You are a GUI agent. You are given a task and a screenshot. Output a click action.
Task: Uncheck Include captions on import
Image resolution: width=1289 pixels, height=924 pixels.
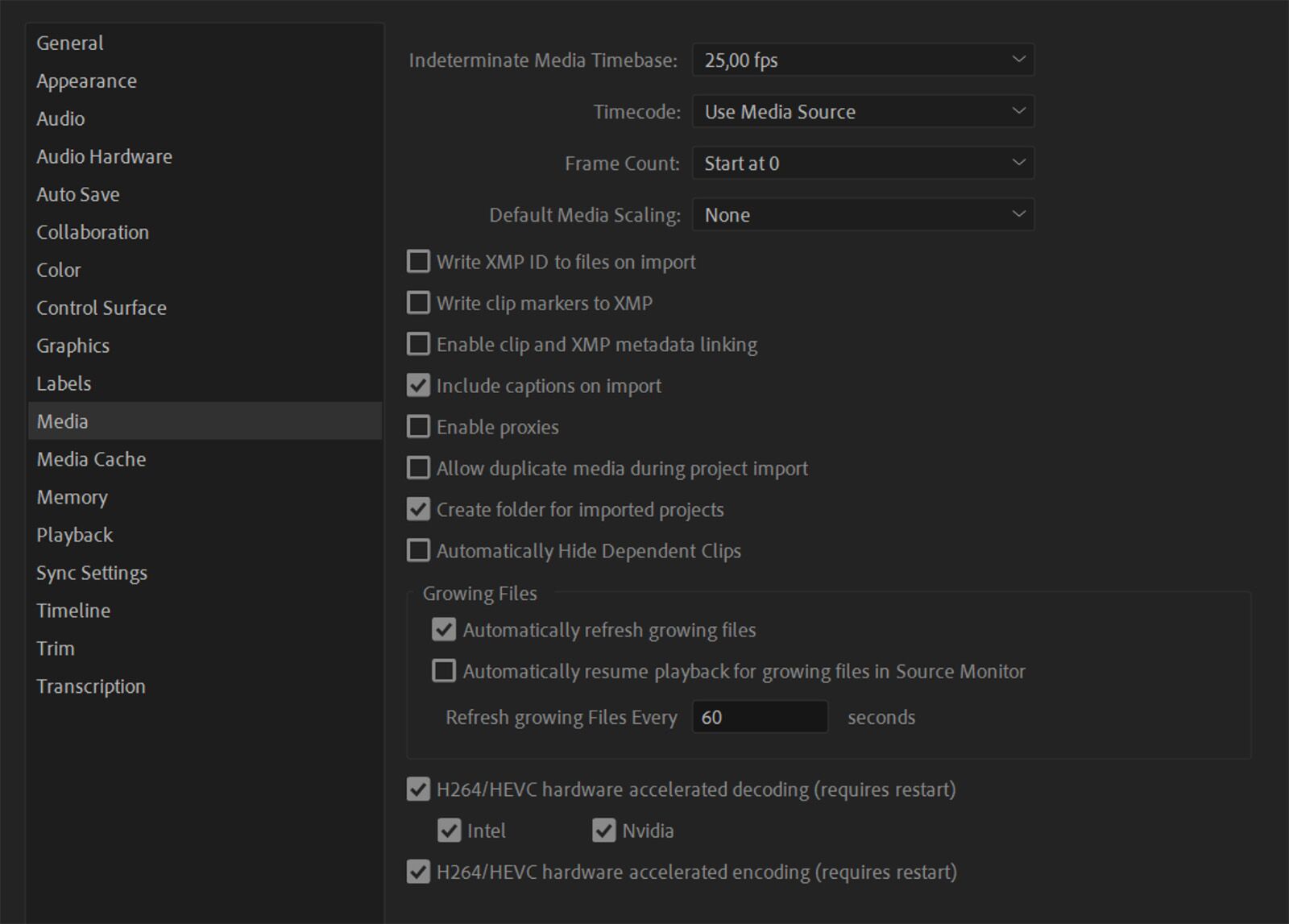418,386
